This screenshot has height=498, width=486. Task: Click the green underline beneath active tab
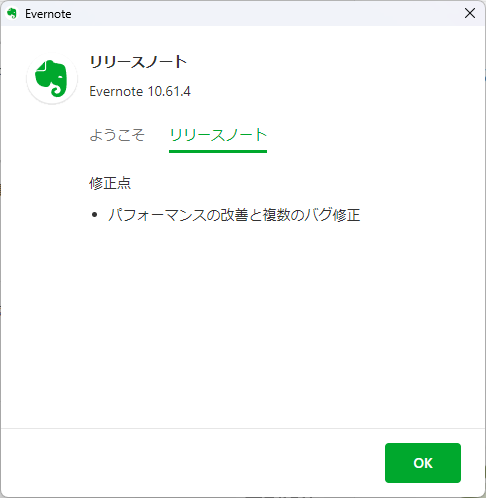218,151
